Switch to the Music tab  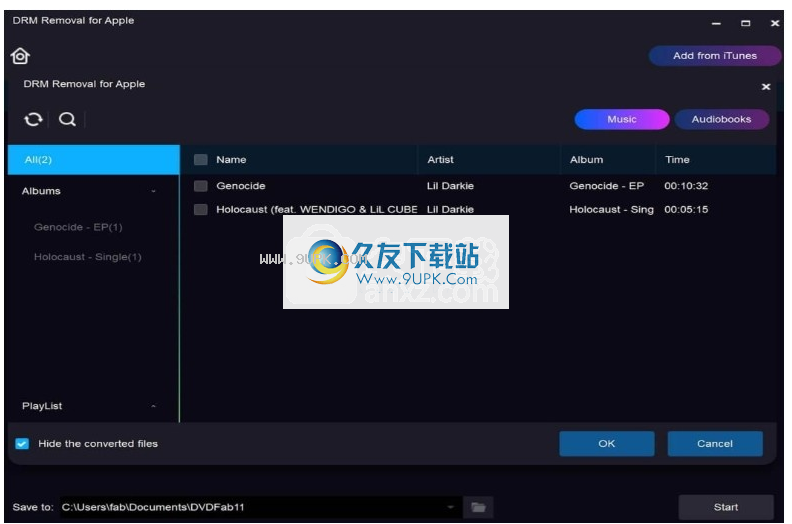coord(622,119)
